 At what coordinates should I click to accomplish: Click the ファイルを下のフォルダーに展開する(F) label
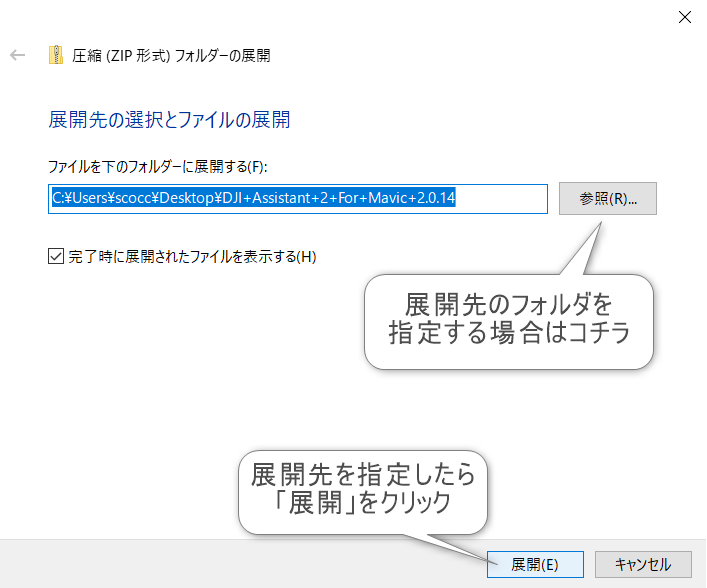[158, 166]
